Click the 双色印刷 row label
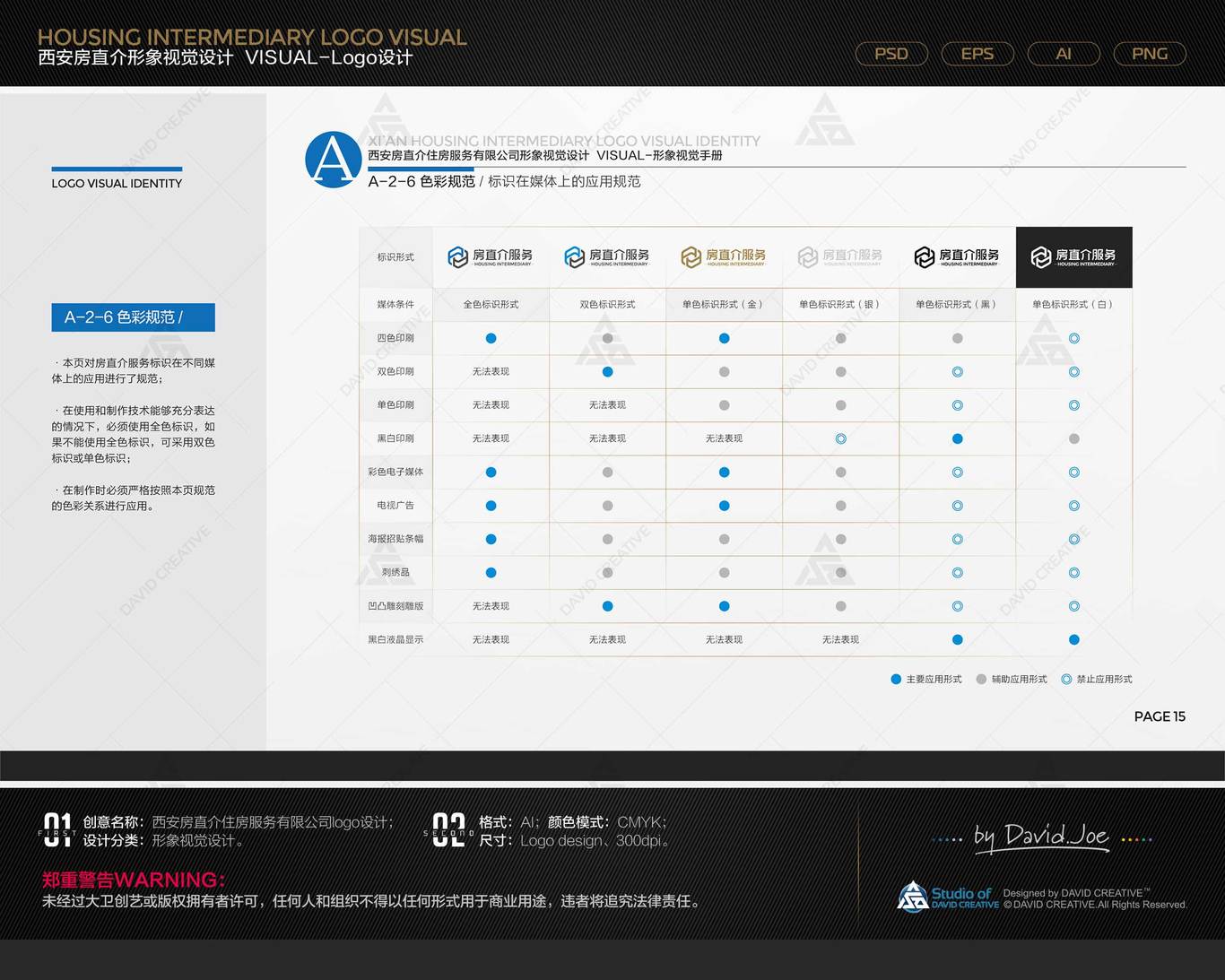1225x980 pixels. (395, 371)
